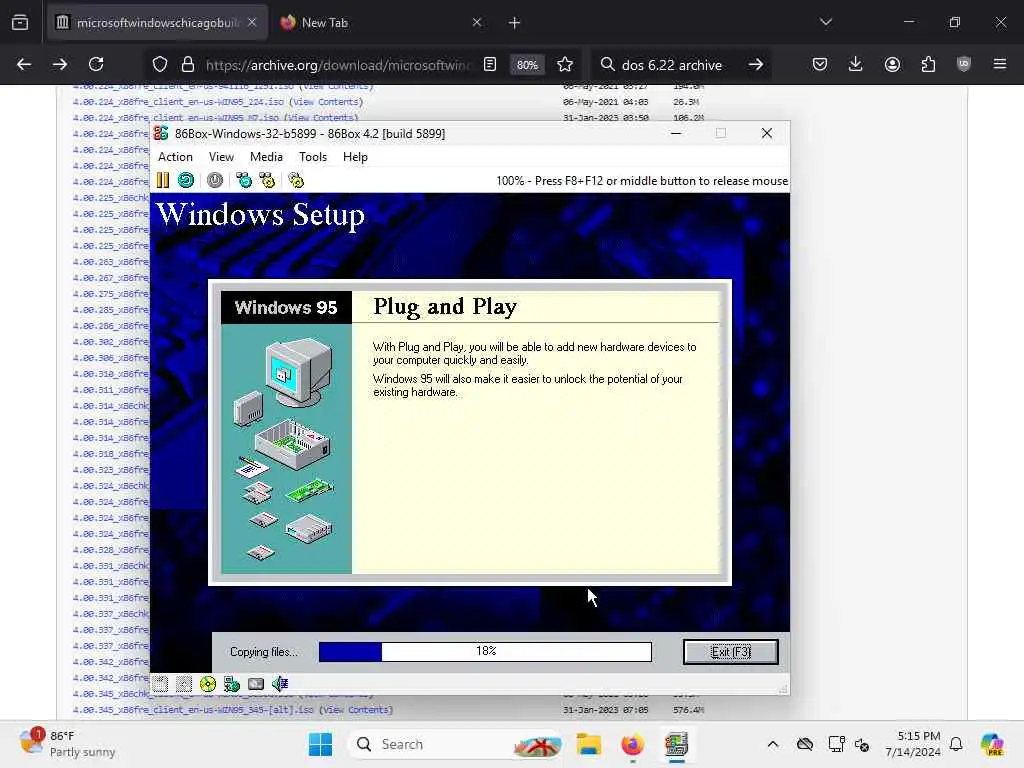The height and width of the screenshot is (768, 1024).
Task: Click first floppy drive status icon
Action: 161,684
